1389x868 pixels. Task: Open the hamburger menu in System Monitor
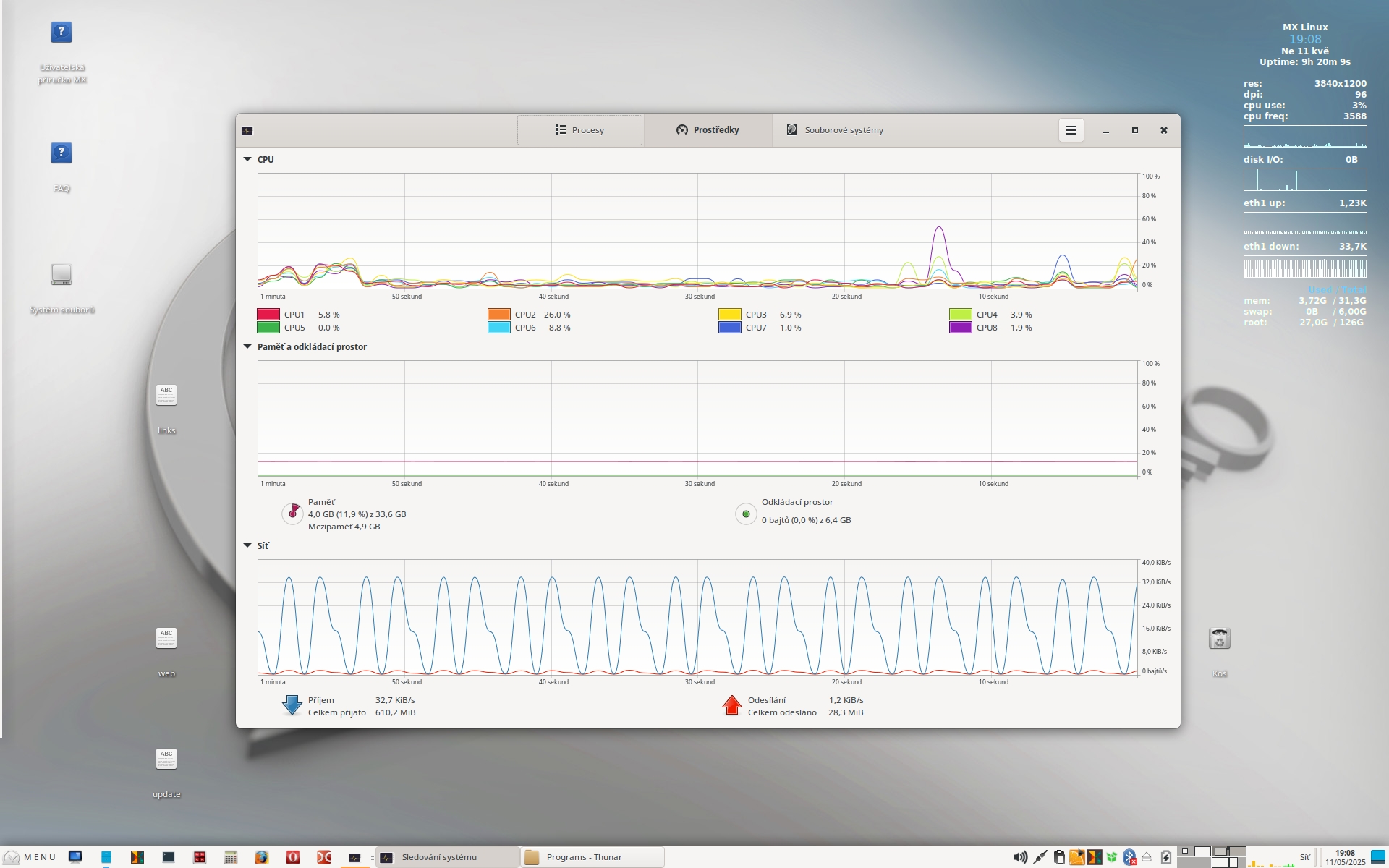[x=1071, y=130]
